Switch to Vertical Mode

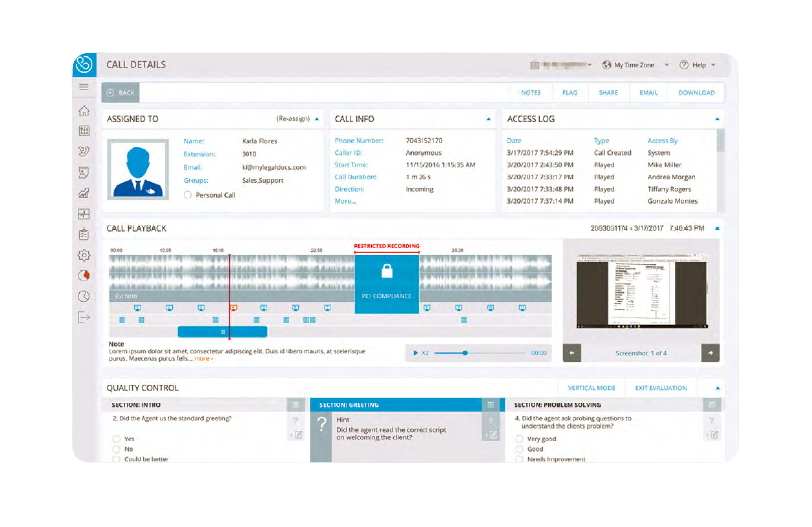point(591,388)
